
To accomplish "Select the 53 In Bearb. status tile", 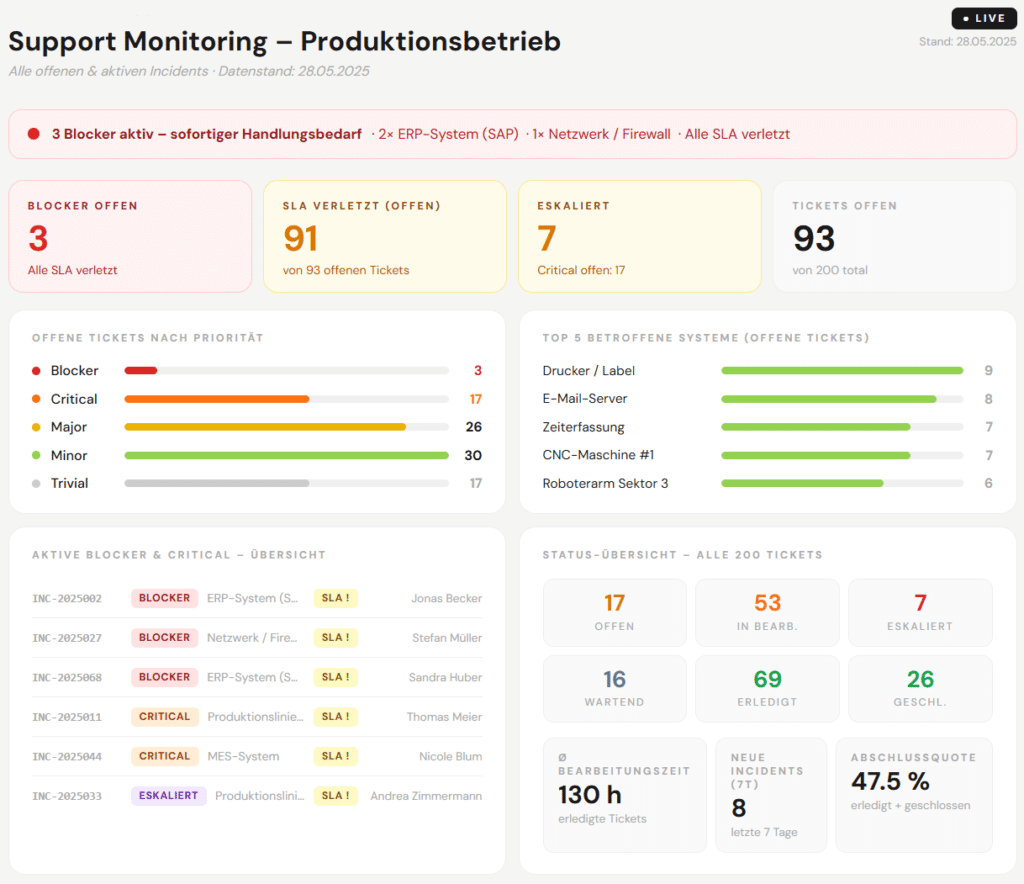I will pyautogui.click(x=767, y=612).
